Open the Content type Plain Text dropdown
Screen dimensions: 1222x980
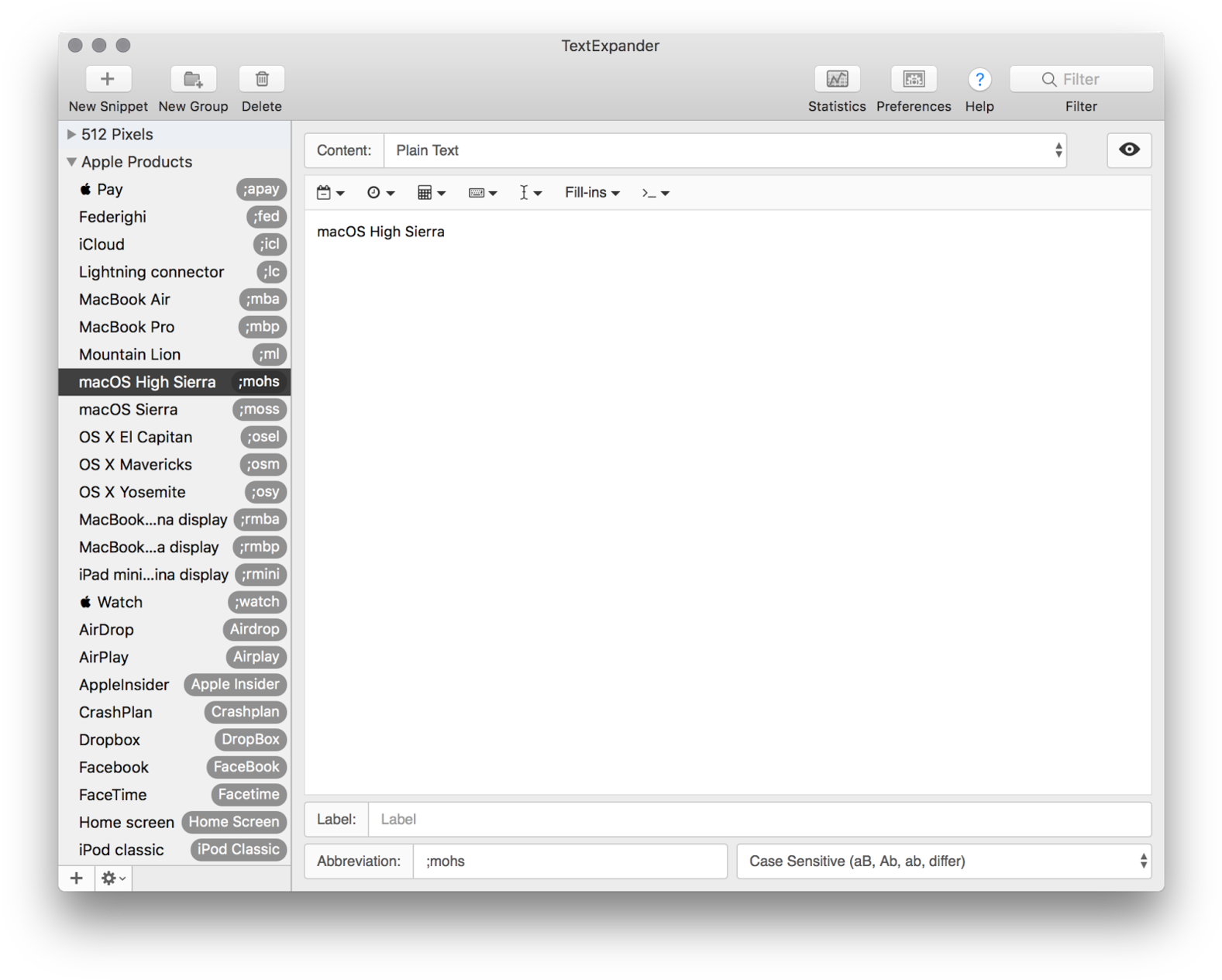point(725,150)
